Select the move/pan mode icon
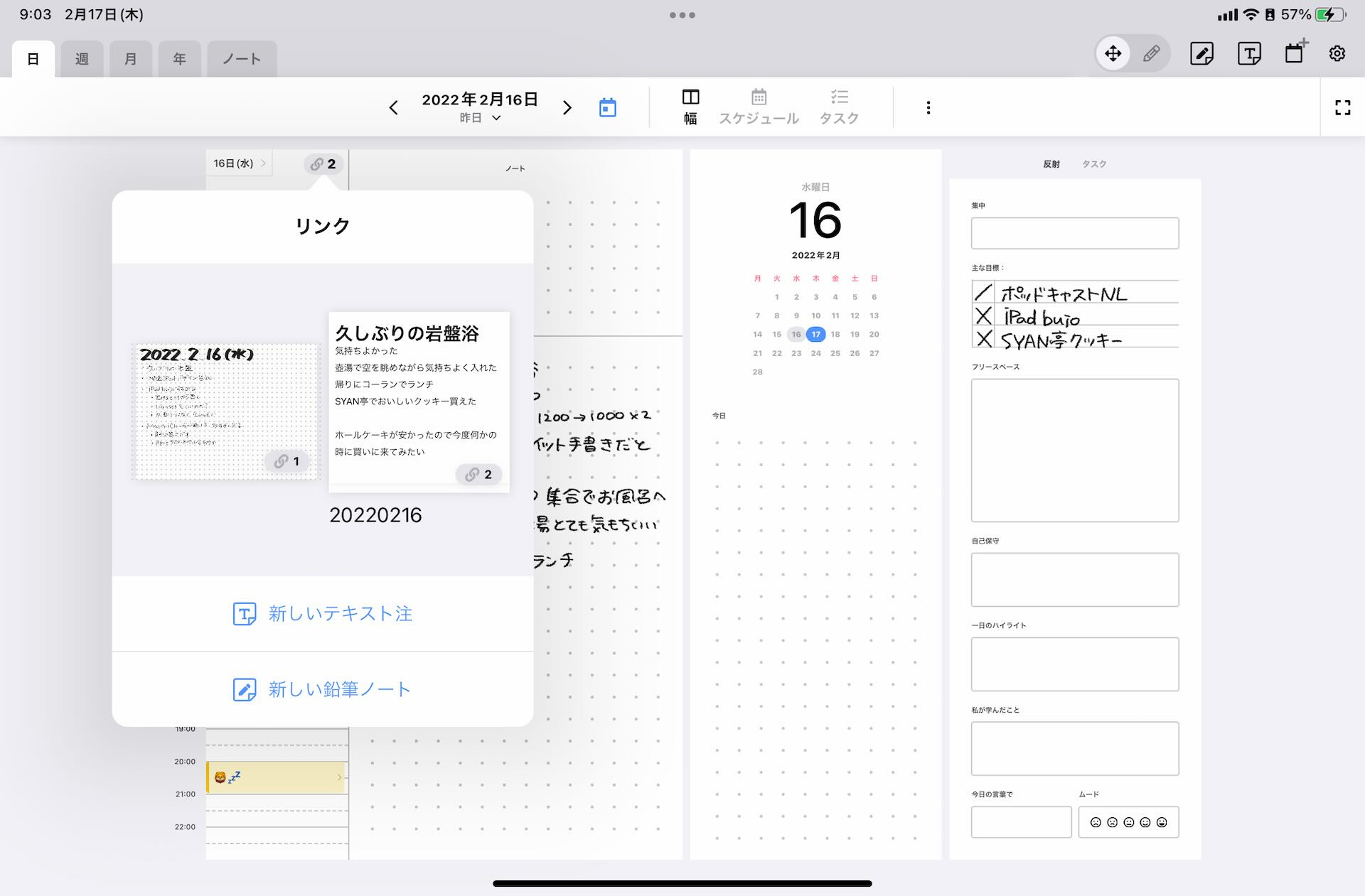1365x896 pixels. [1113, 53]
